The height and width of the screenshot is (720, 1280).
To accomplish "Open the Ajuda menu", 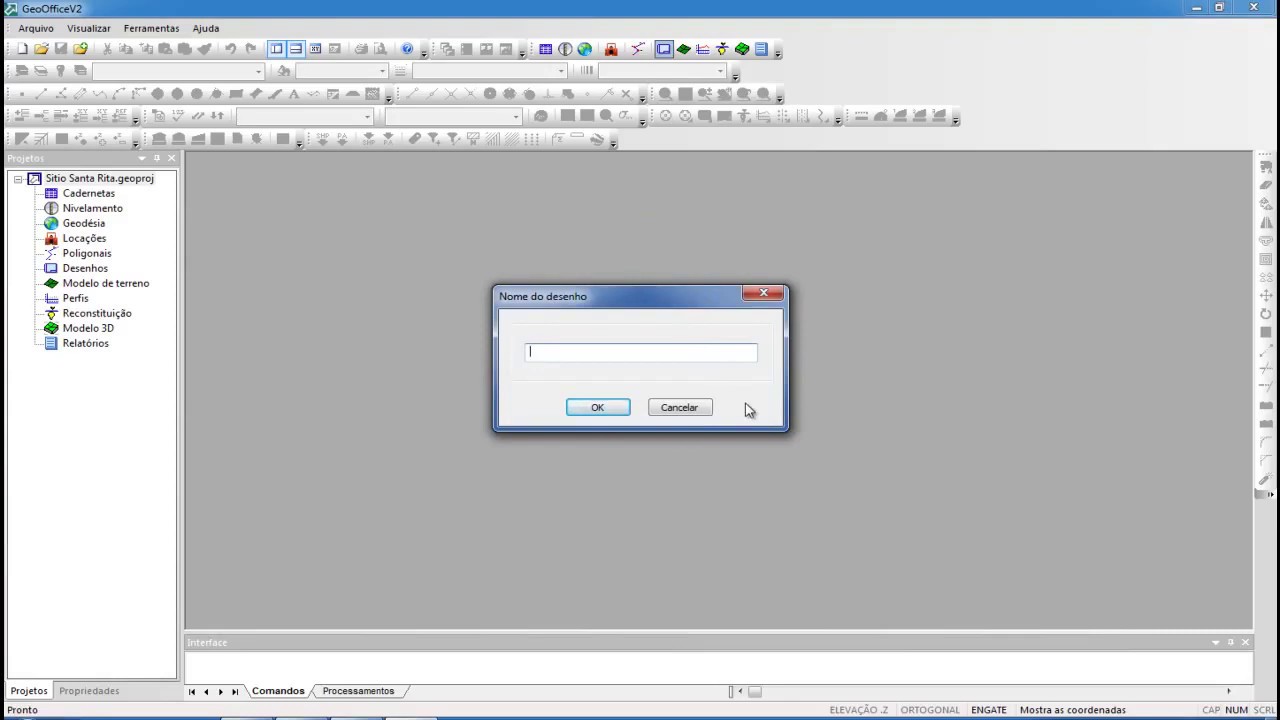I will (x=206, y=28).
